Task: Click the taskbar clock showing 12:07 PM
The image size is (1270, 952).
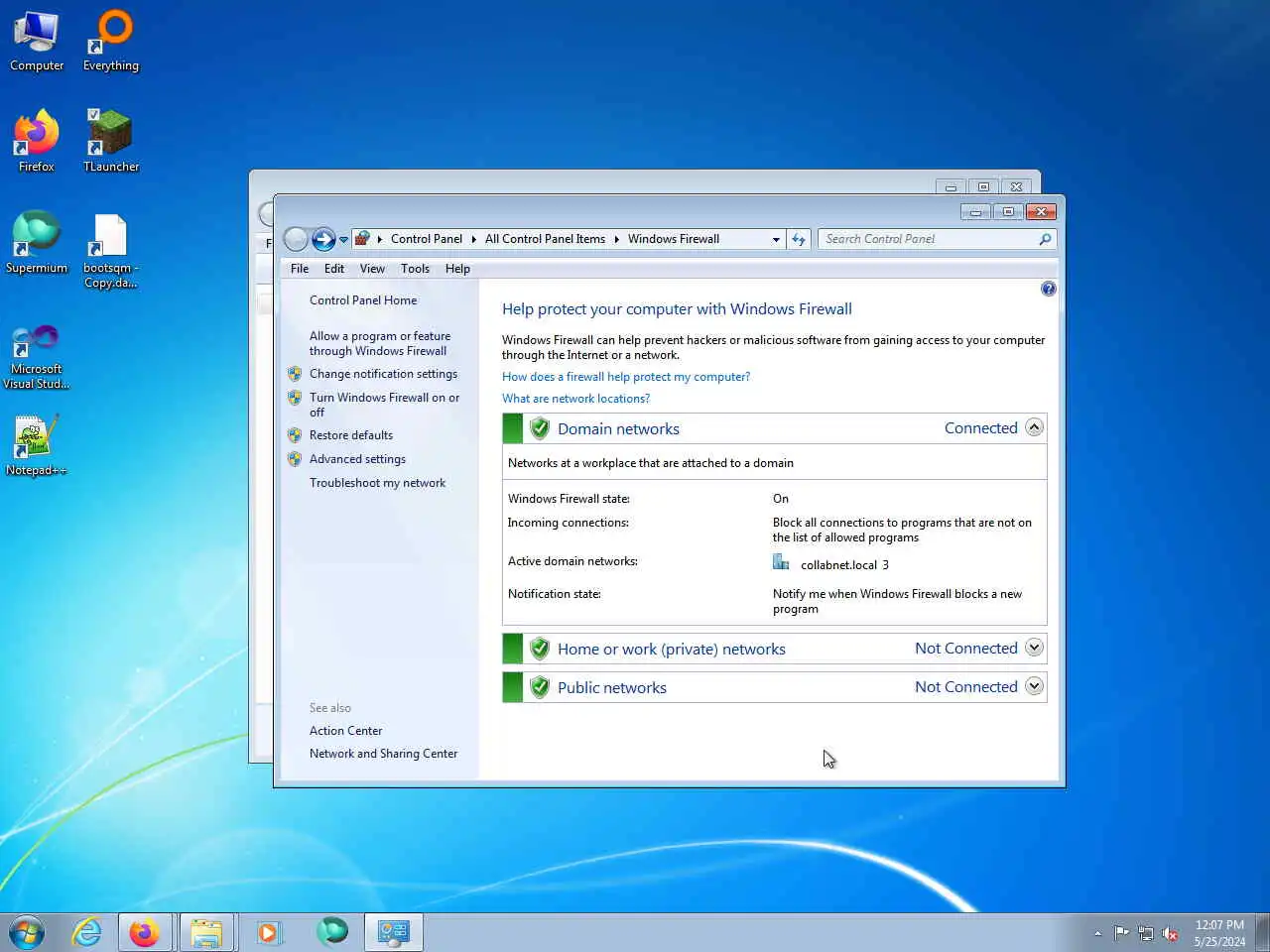Action: (x=1219, y=933)
